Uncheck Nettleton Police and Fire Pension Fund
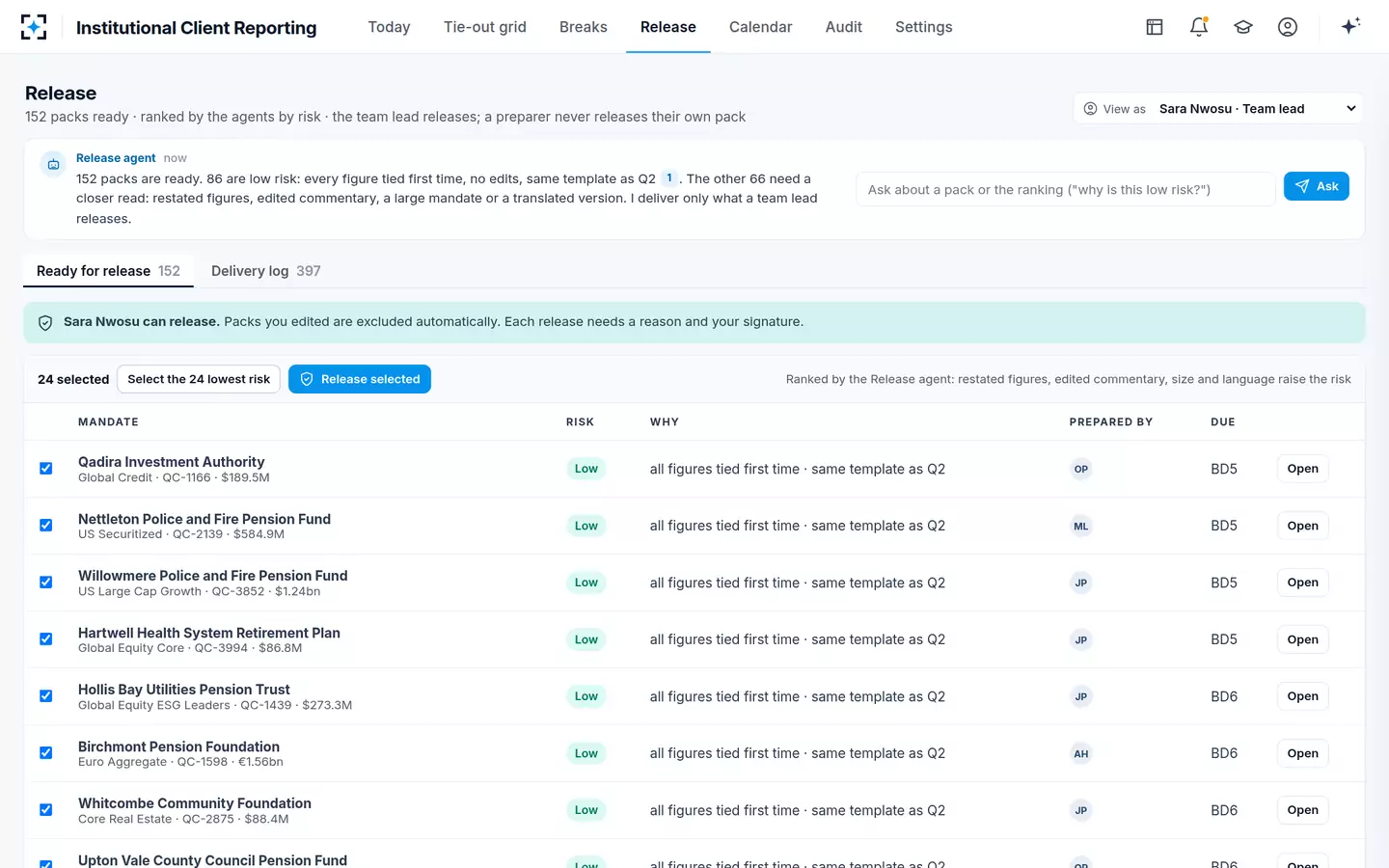The width and height of the screenshot is (1389, 868). [45, 526]
